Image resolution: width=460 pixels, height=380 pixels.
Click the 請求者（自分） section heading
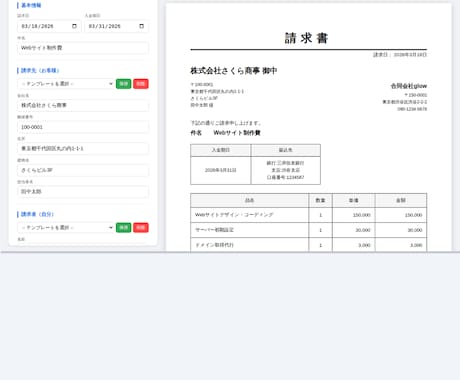pyautogui.click(x=37, y=214)
